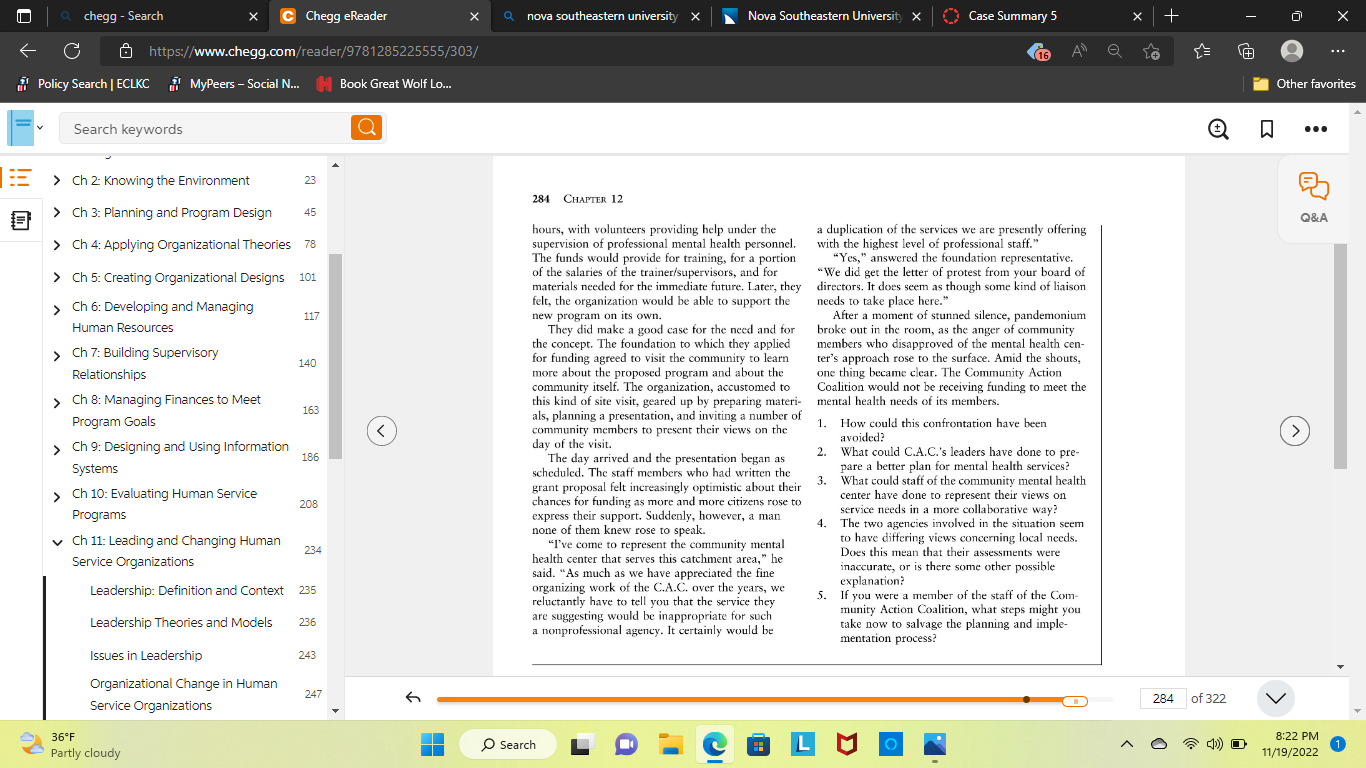Collapse Ch 11: Leading and Changing chevron

pyautogui.click(x=58, y=542)
